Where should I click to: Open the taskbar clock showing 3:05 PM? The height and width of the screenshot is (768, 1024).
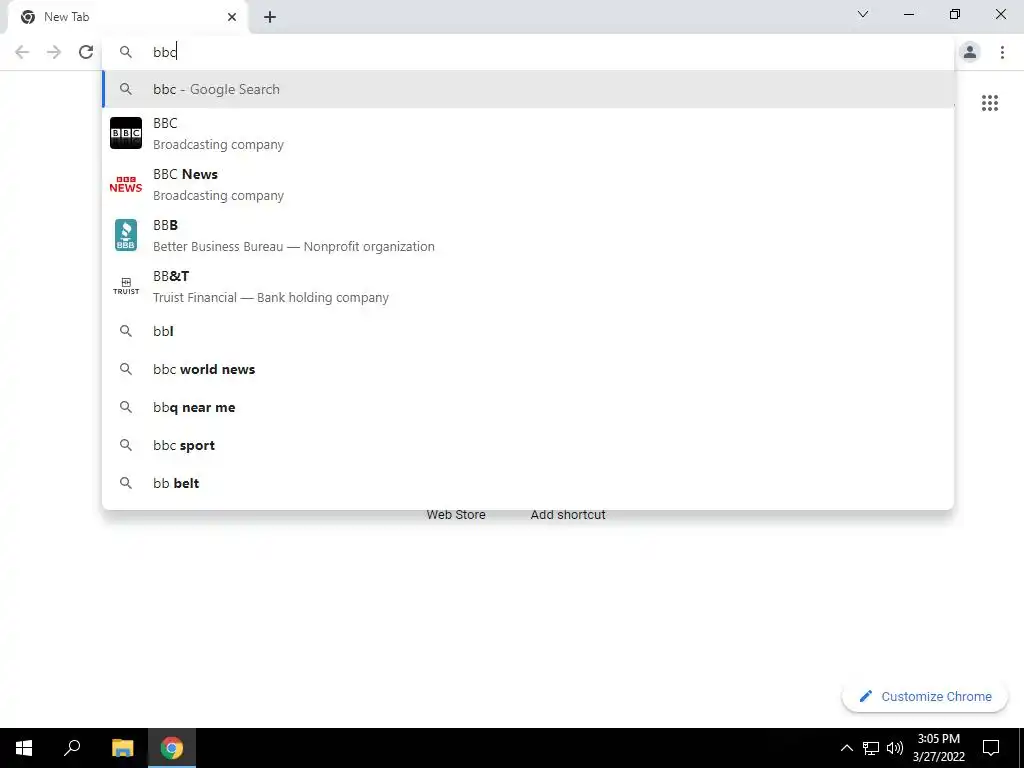[938, 748]
